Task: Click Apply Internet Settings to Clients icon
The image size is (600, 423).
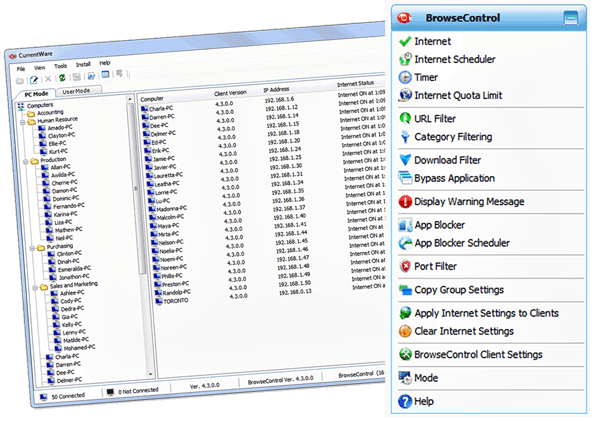Action: [x=405, y=313]
